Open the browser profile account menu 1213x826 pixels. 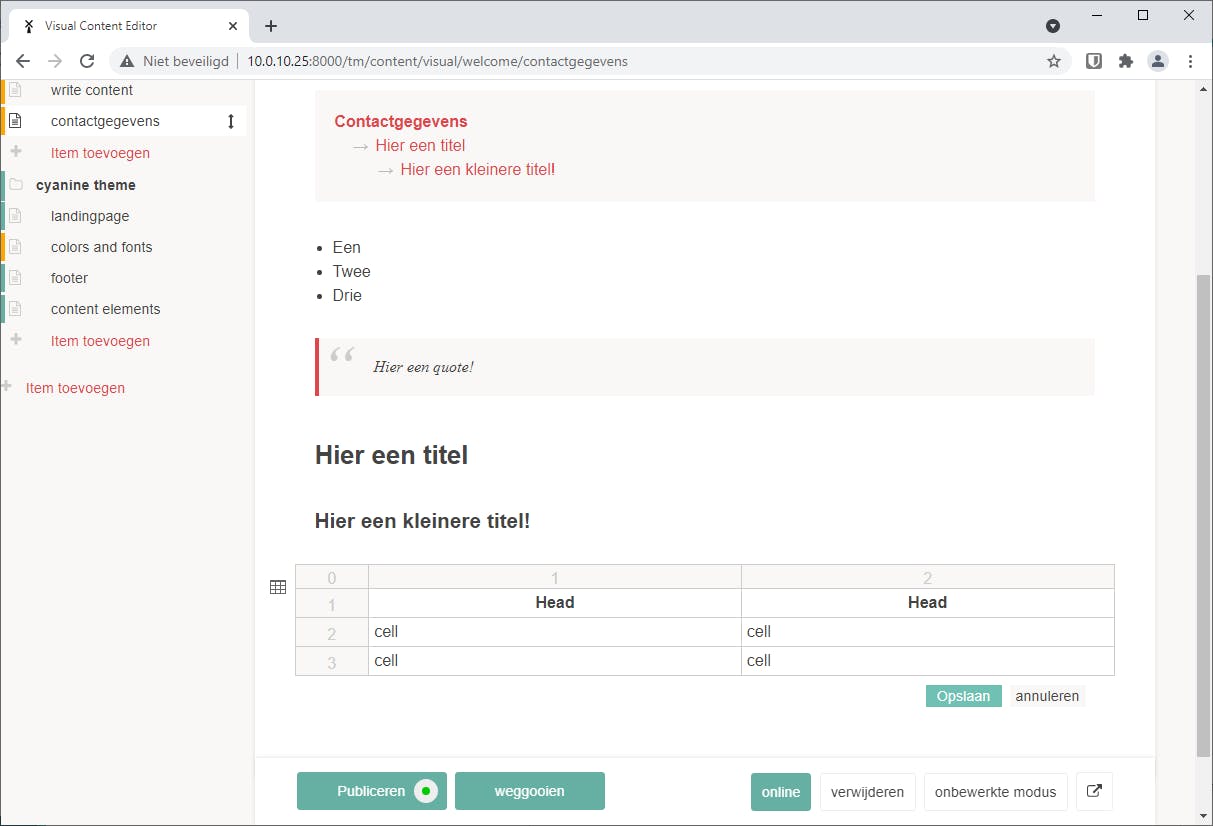click(1158, 60)
